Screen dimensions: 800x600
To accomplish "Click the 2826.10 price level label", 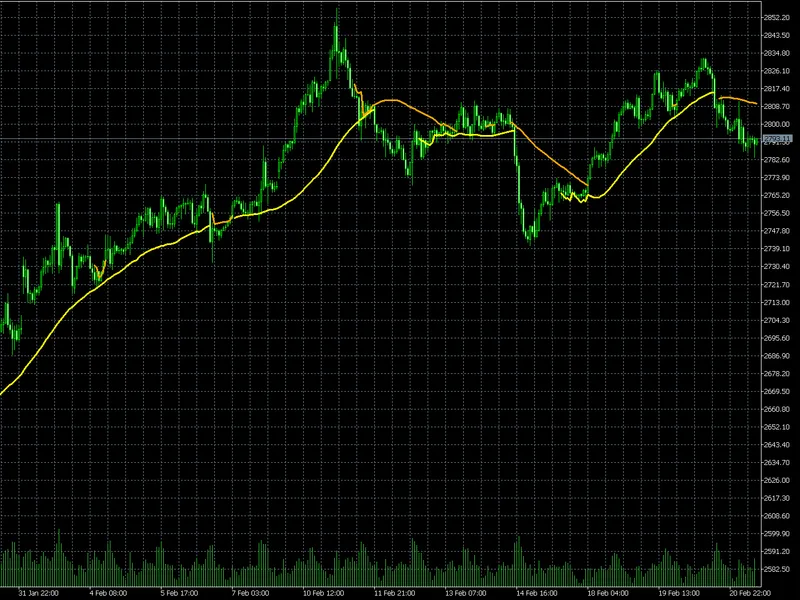I will (777, 71).
